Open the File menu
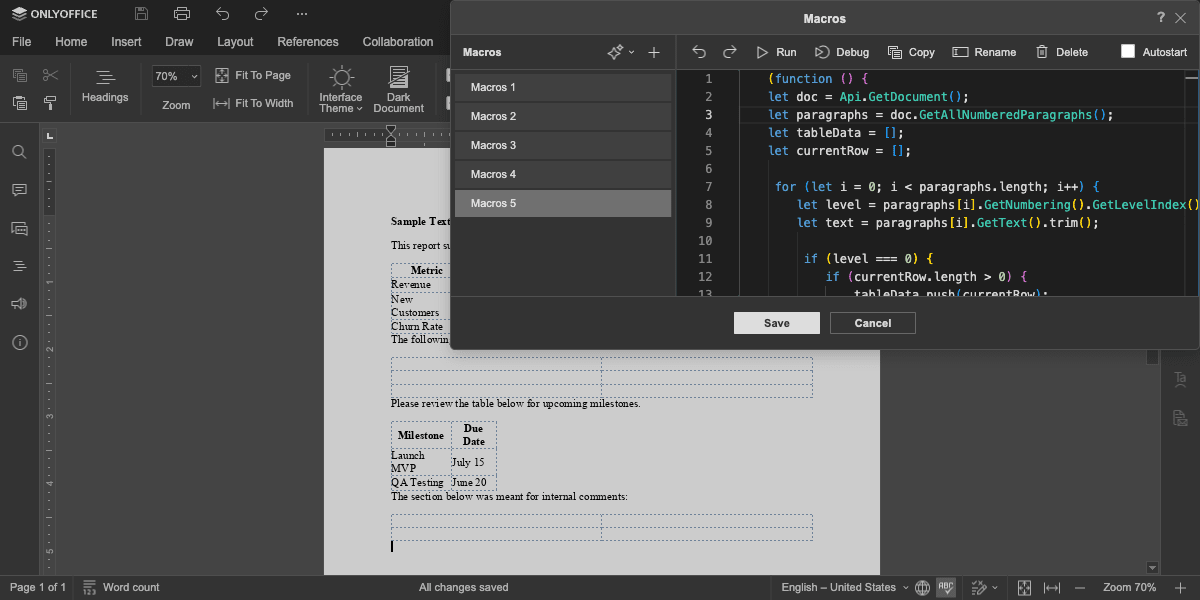This screenshot has width=1200, height=600. coord(22,42)
